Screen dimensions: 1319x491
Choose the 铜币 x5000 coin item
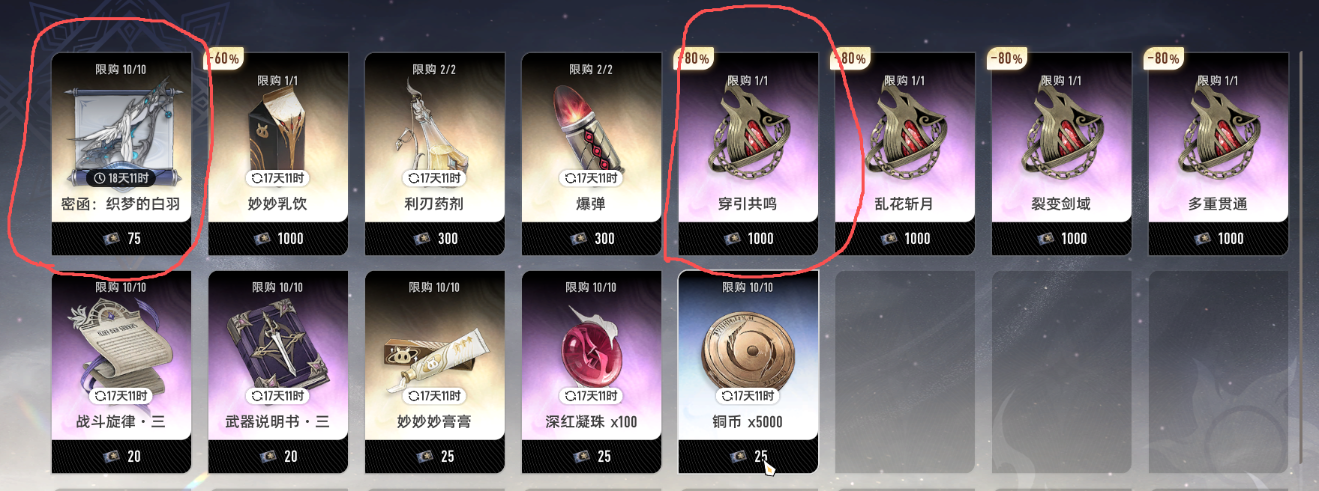pos(748,372)
